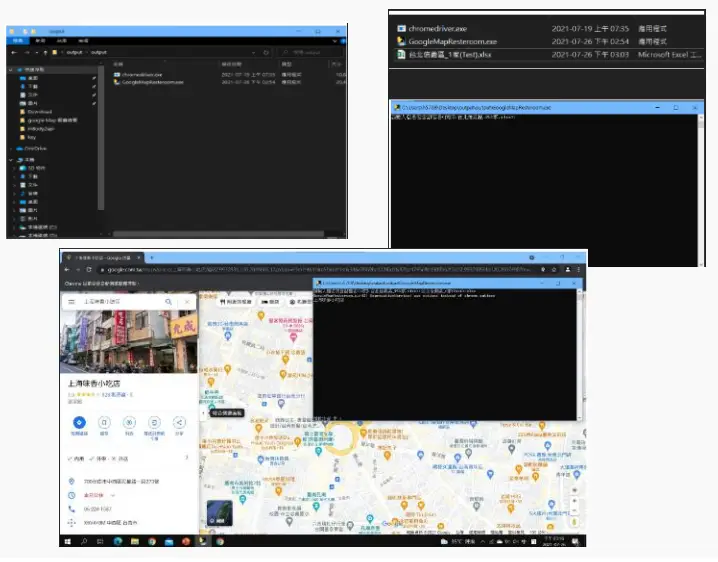This screenshot has height=562, width=718.
Task: Click the Send to phone icon
Action: coord(154,423)
